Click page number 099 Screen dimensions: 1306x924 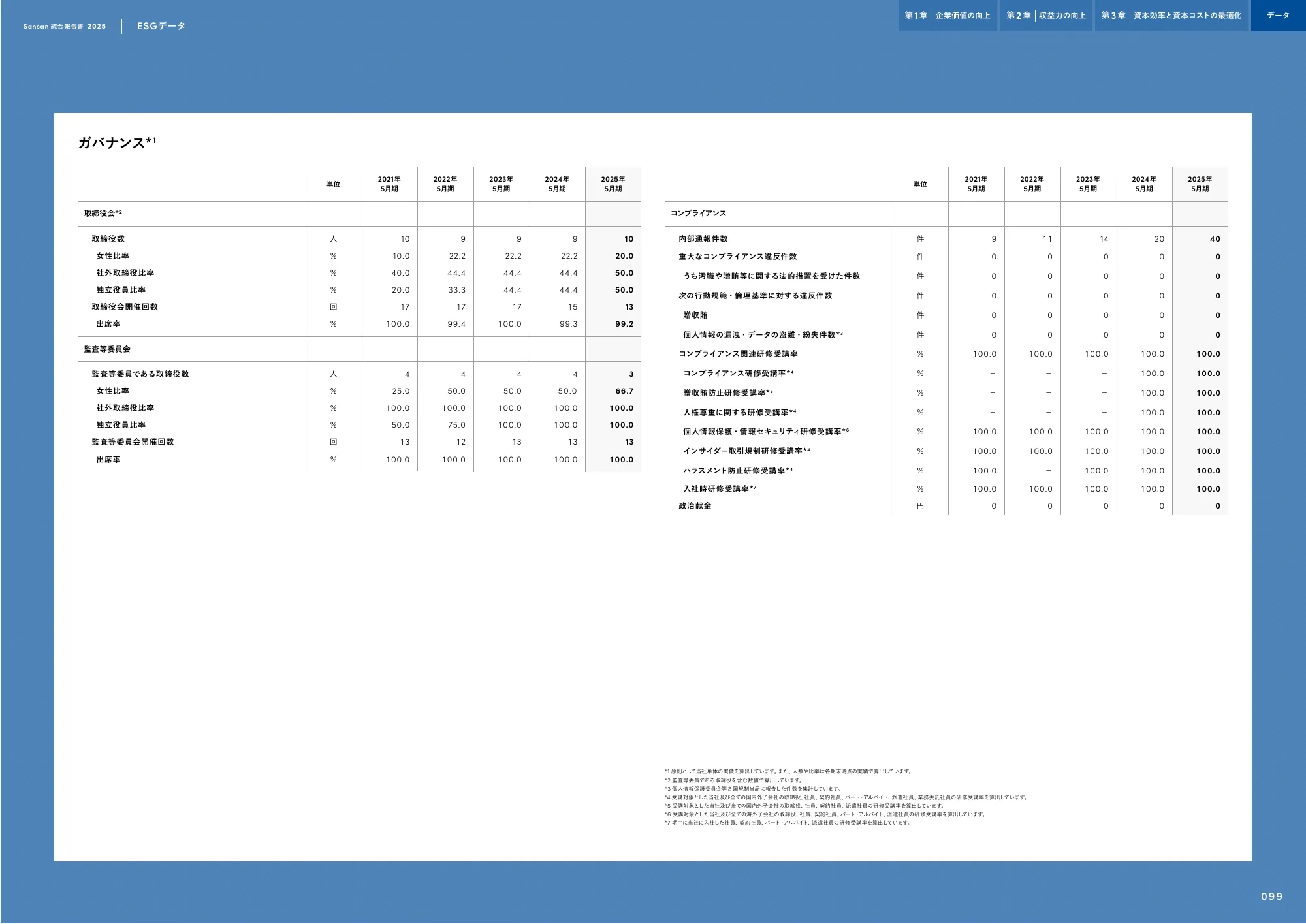pyautogui.click(x=1271, y=897)
